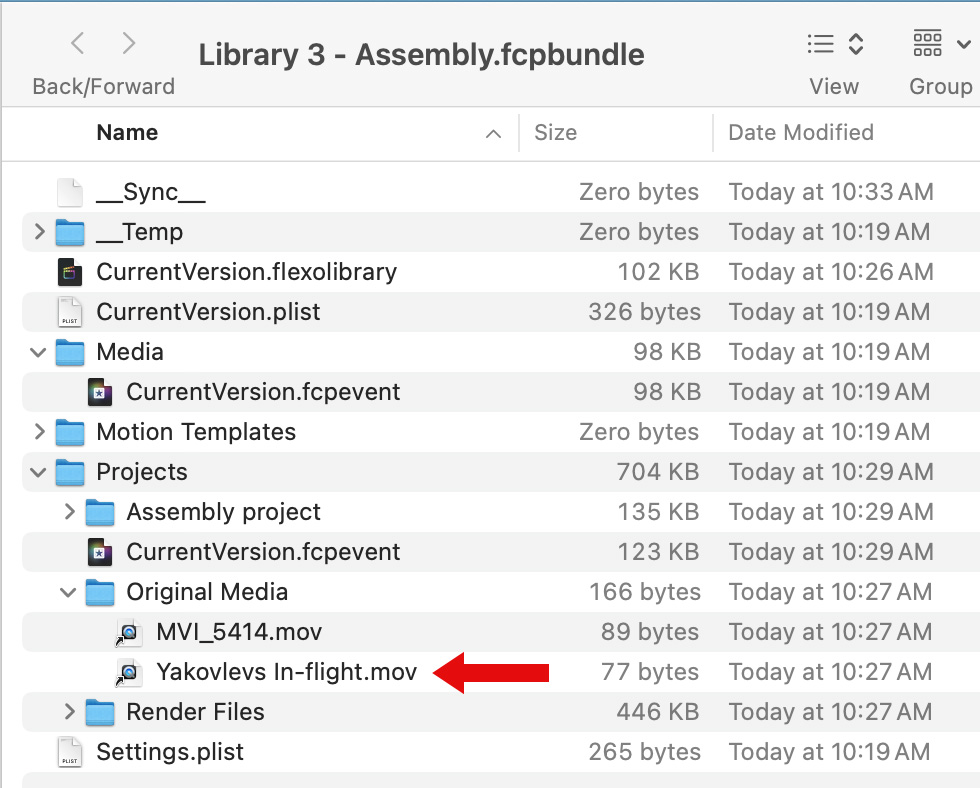980x788 pixels.
Task: Click the Settings.plist file icon
Action: (69, 752)
